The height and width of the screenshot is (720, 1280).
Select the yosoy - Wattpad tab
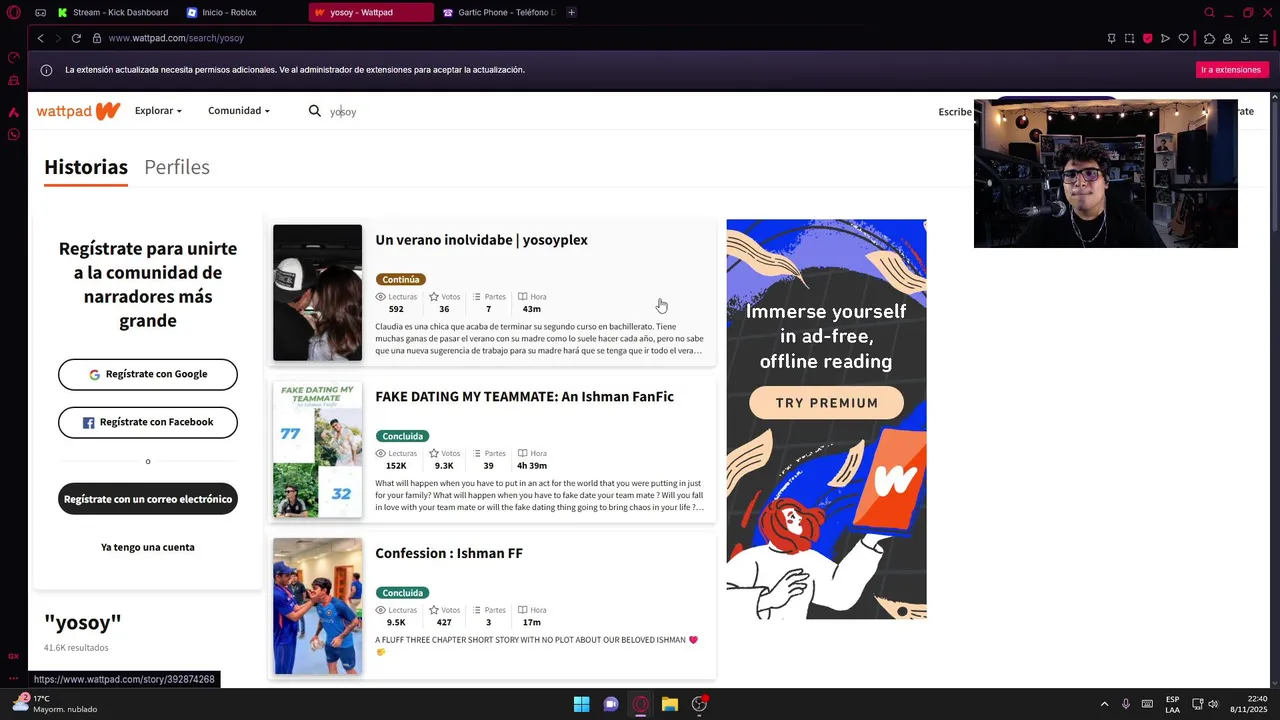coord(370,12)
